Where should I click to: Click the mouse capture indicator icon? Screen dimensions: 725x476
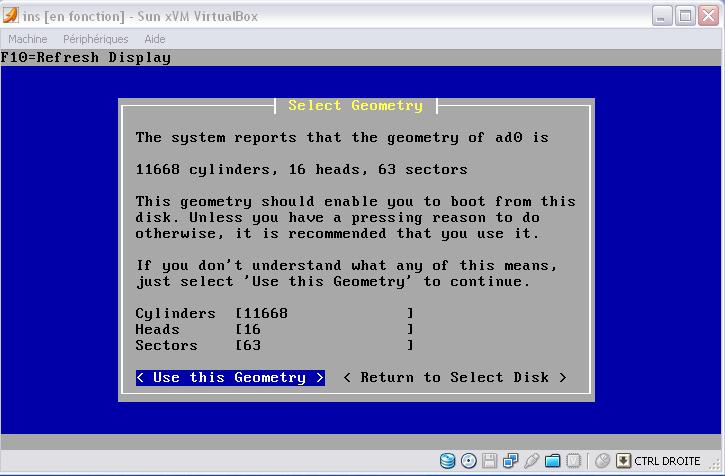tap(602, 461)
